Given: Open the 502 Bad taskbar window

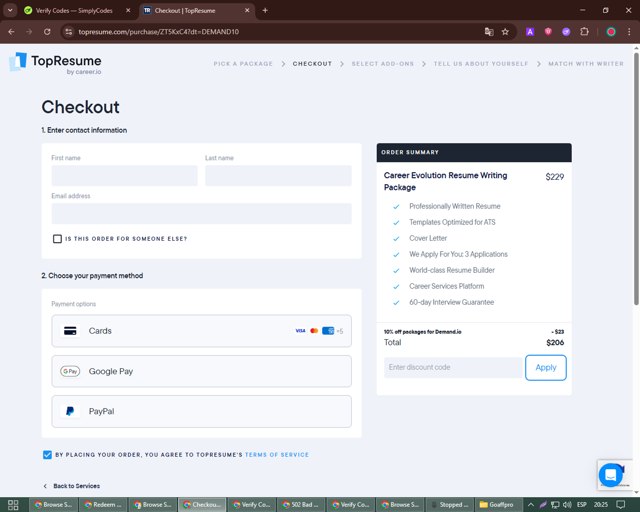Looking at the screenshot, I should (x=301, y=505).
